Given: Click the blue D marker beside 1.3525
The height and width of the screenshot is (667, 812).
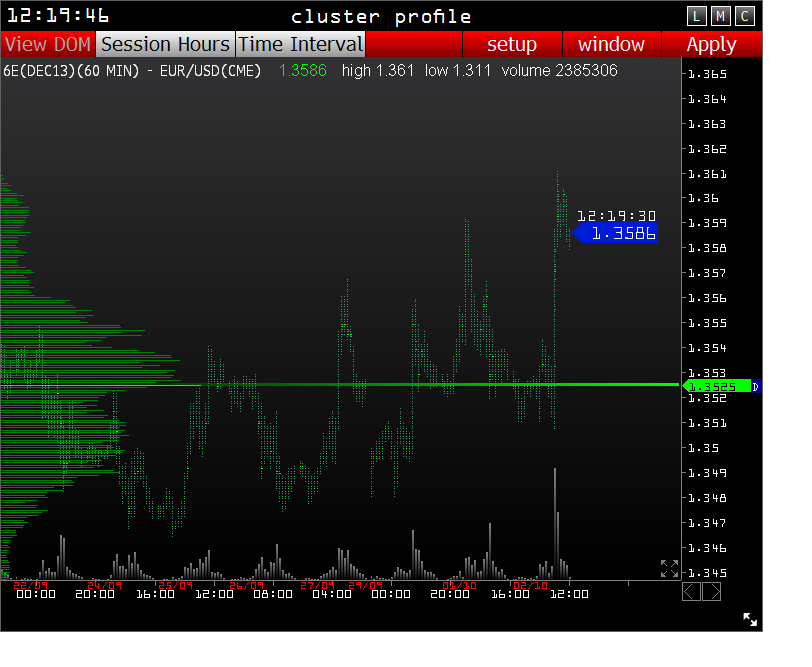Looking at the screenshot, I should tap(756, 386).
